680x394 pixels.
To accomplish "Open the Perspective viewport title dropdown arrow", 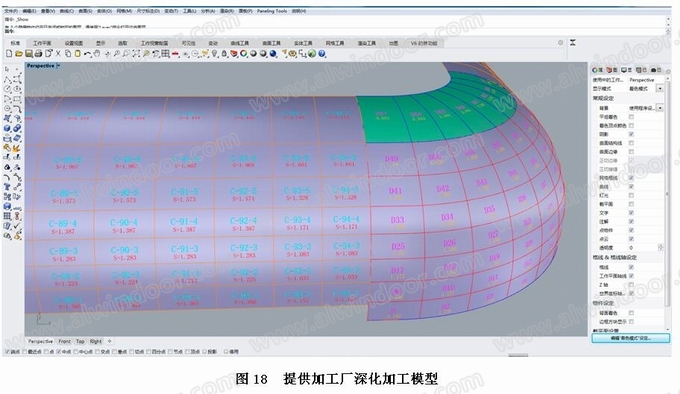I will coord(58,66).
